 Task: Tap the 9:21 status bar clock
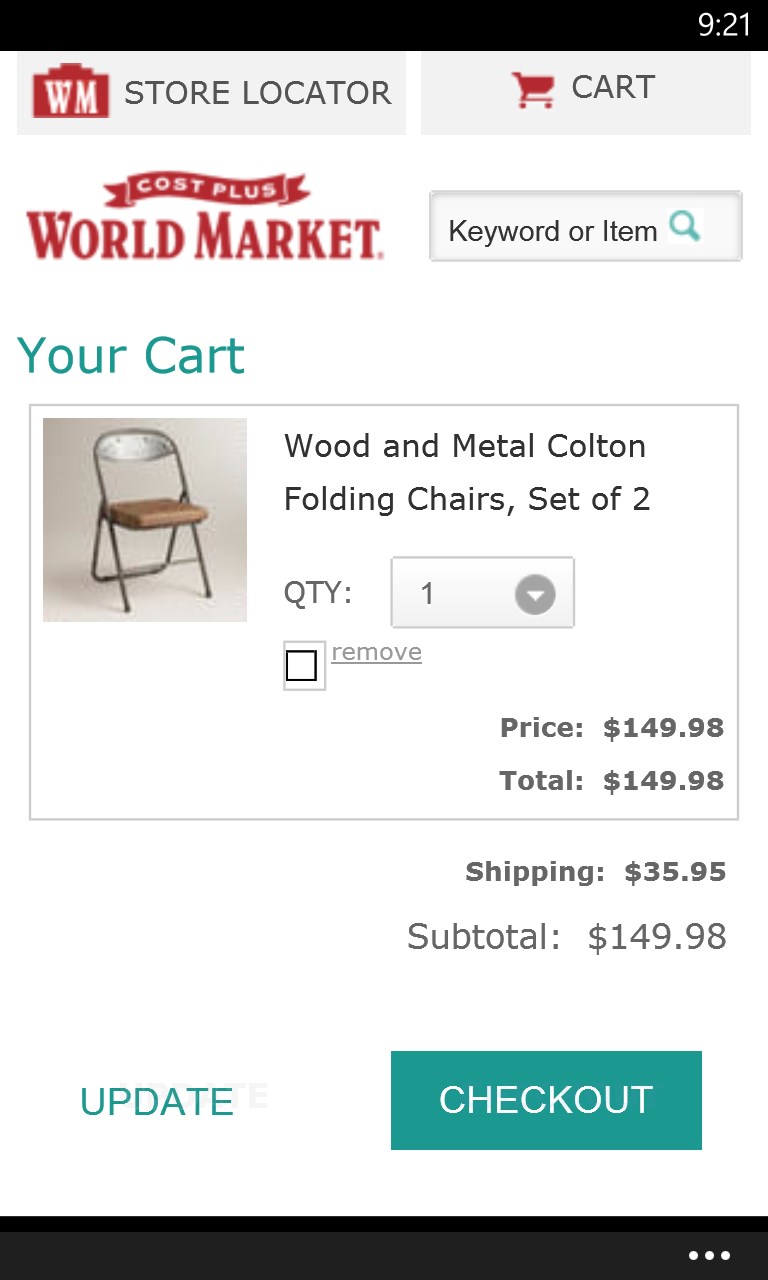tap(724, 25)
